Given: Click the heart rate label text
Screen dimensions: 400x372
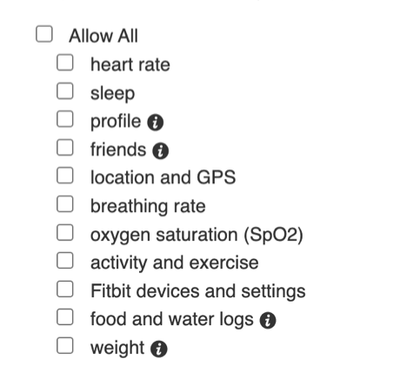Looking at the screenshot, I should 130,64.
